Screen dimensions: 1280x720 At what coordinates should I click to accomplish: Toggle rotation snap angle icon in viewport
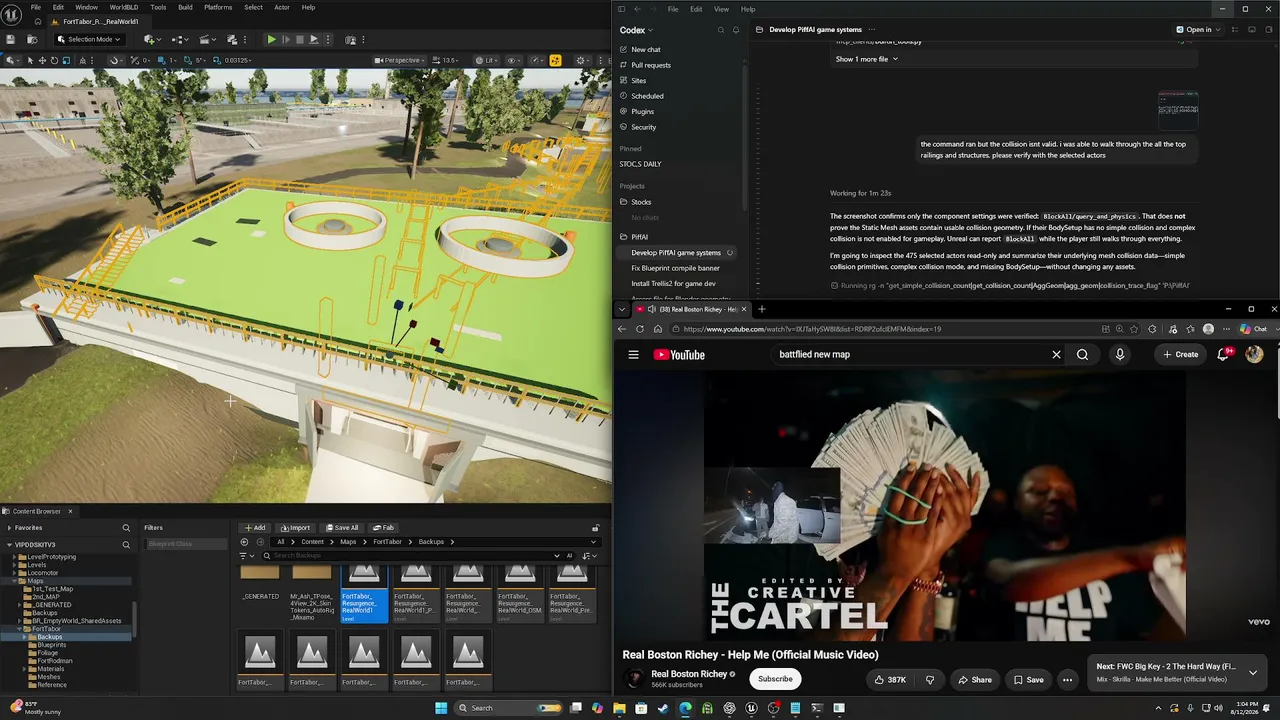tap(190, 60)
